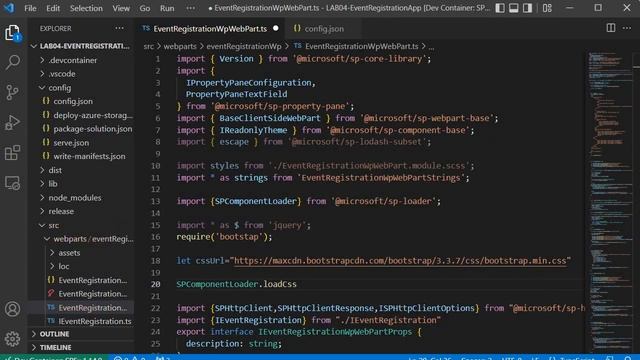Expand the TIMELINE section
Screen dimensions: 640x360
click(x=82, y=347)
